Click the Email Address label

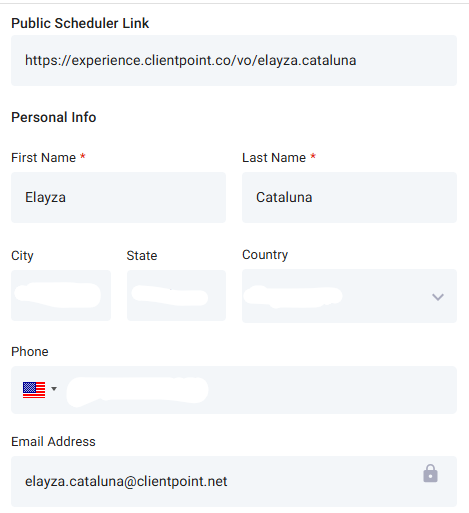point(53,442)
